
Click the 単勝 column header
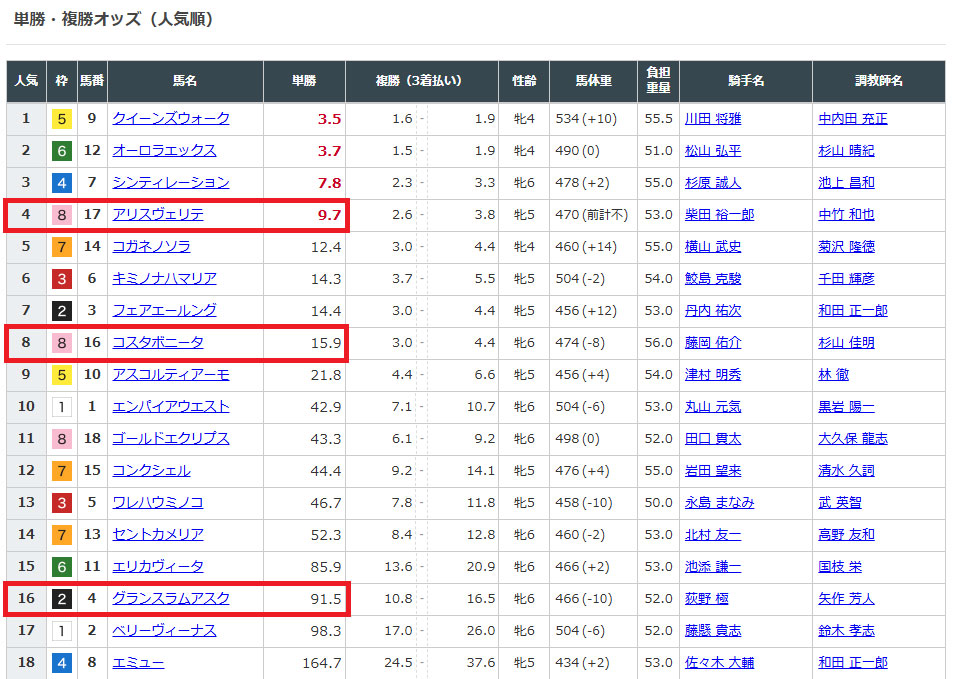[304, 81]
